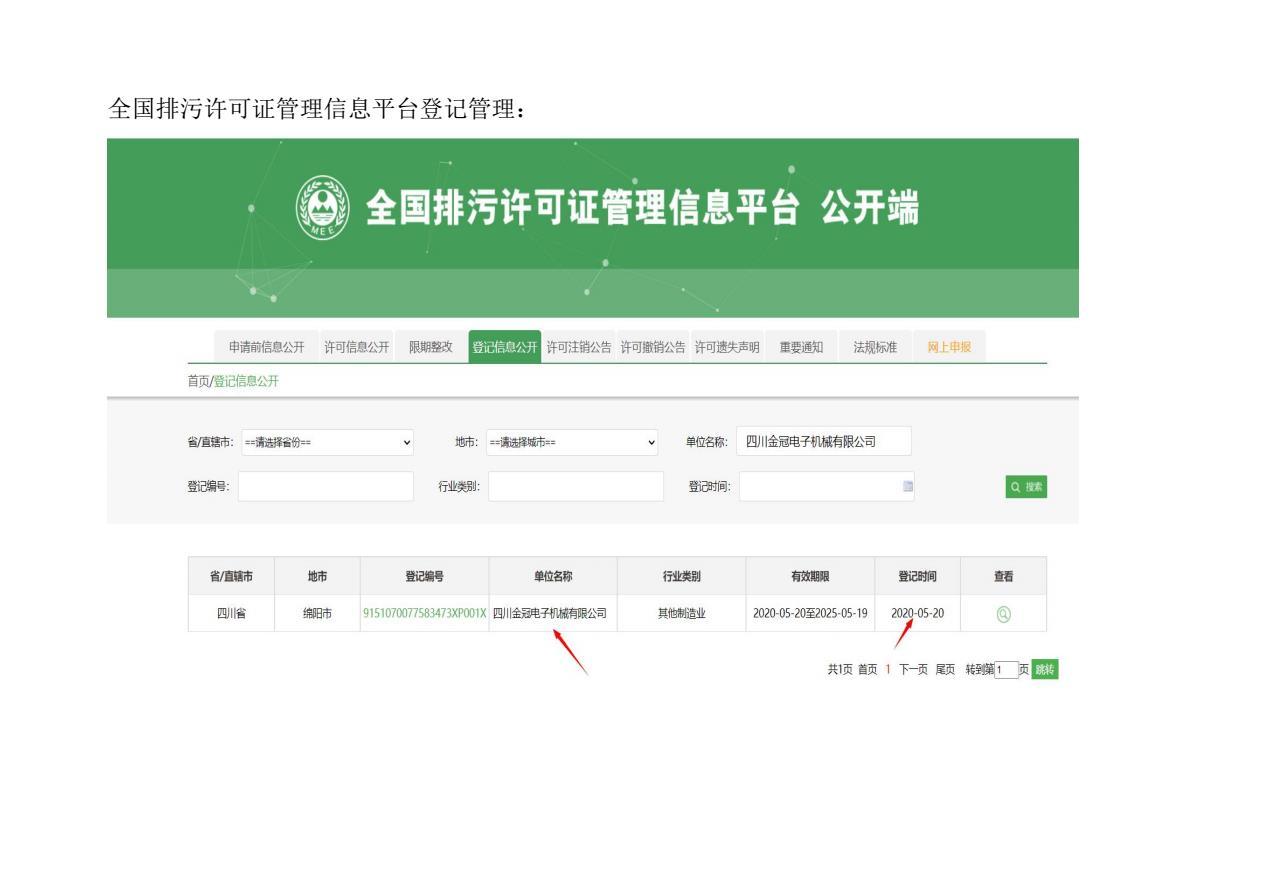Click the 单位名称 input field
1262x892 pixels.
tap(824, 441)
